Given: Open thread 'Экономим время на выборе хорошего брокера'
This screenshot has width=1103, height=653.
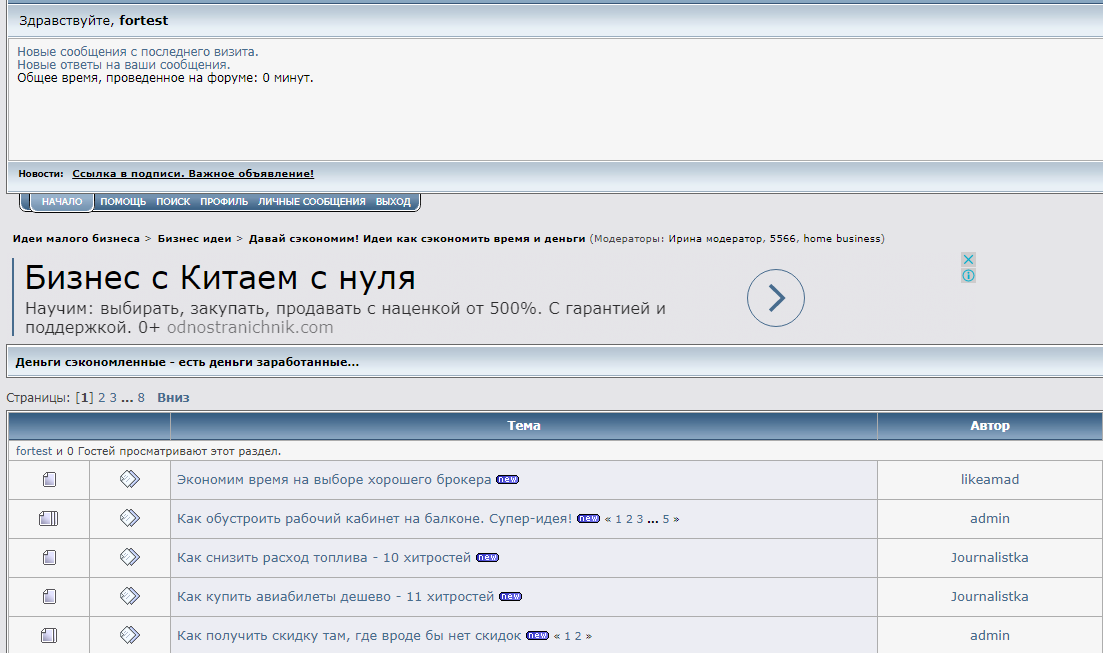Looking at the screenshot, I should [x=334, y=480].
